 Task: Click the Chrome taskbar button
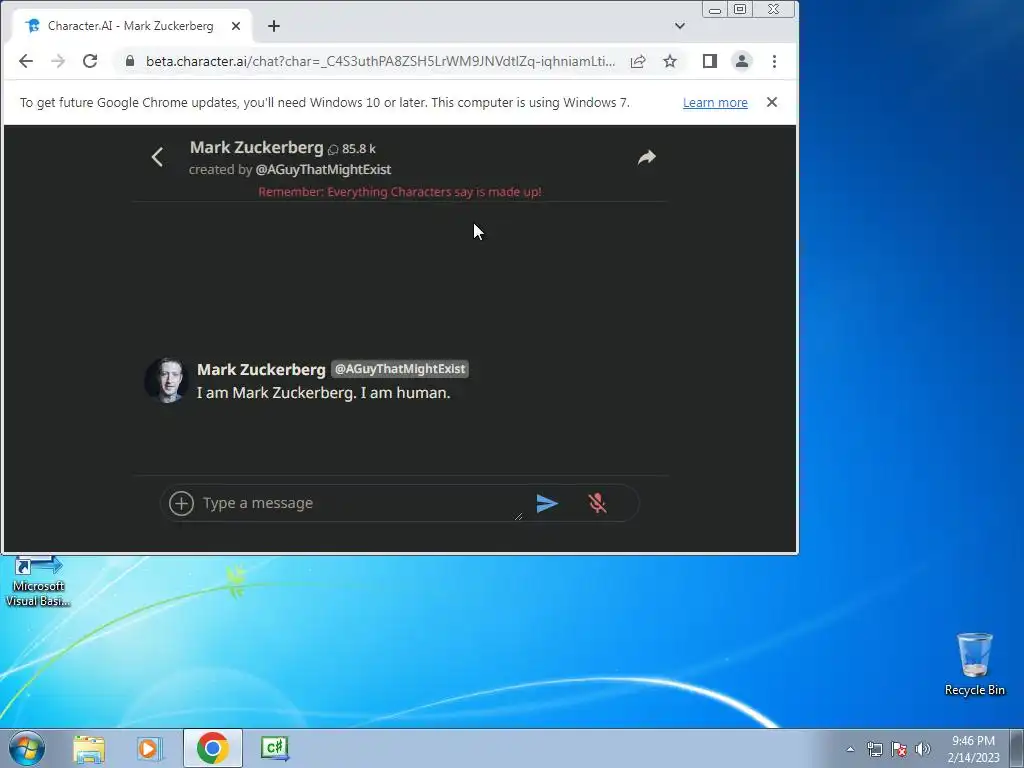pyautogui.click(x=212, y=748)
